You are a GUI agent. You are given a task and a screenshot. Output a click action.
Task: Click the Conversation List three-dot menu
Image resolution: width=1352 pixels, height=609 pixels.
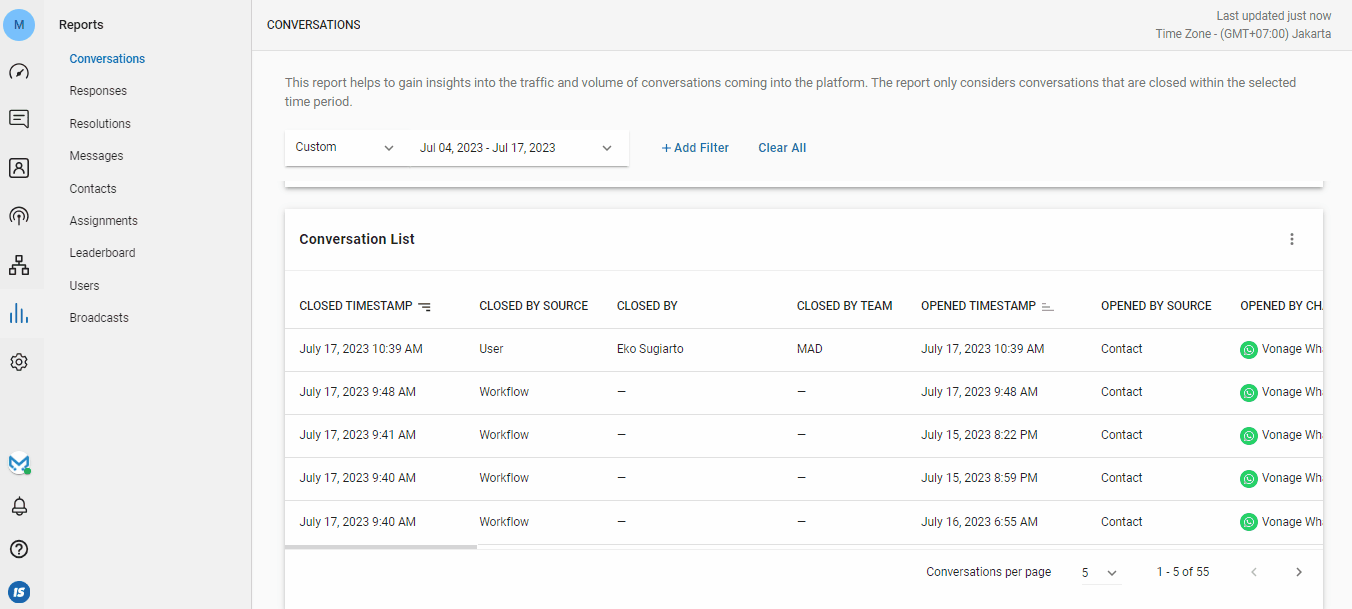point(1291,239)
